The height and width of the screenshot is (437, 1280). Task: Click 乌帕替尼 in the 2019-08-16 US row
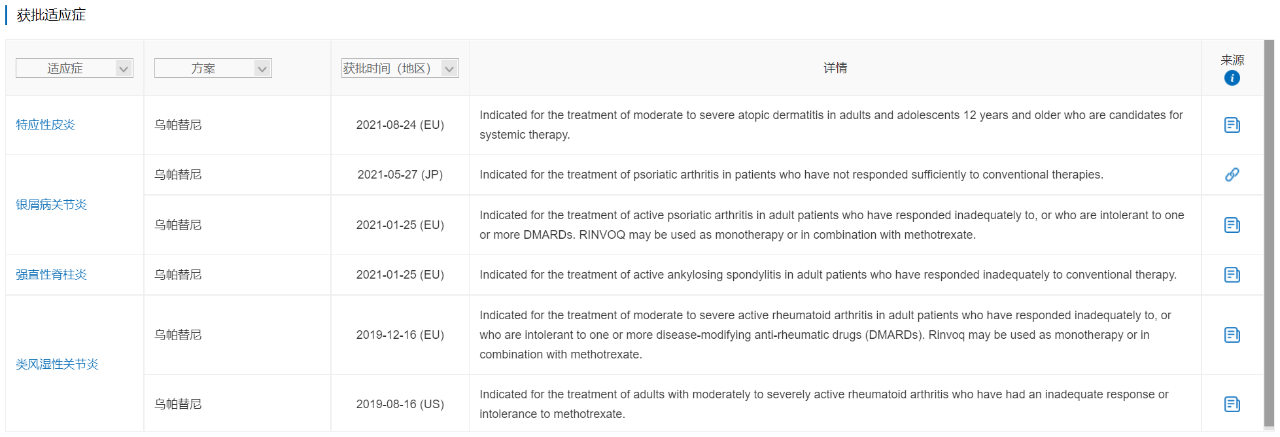click(x=178, y=404)
